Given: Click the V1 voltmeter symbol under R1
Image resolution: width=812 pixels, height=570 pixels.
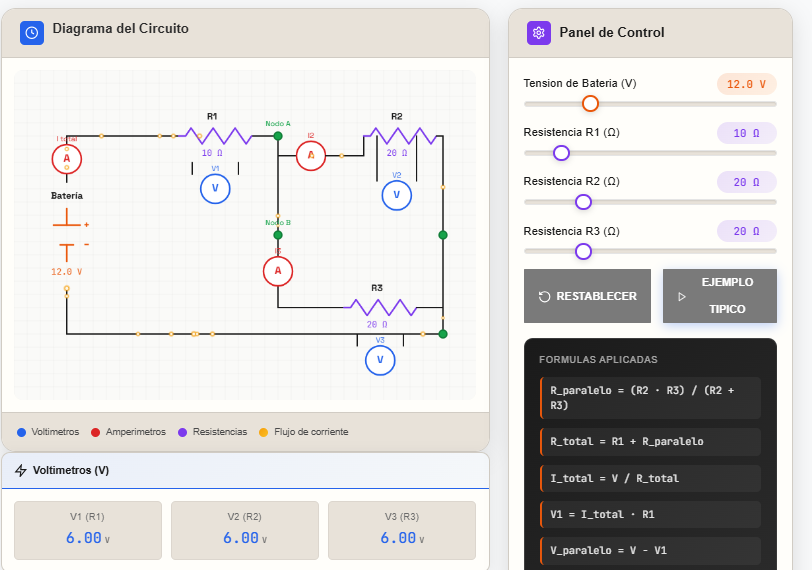Looking at the screenshot, I should (x=215, y=188).
